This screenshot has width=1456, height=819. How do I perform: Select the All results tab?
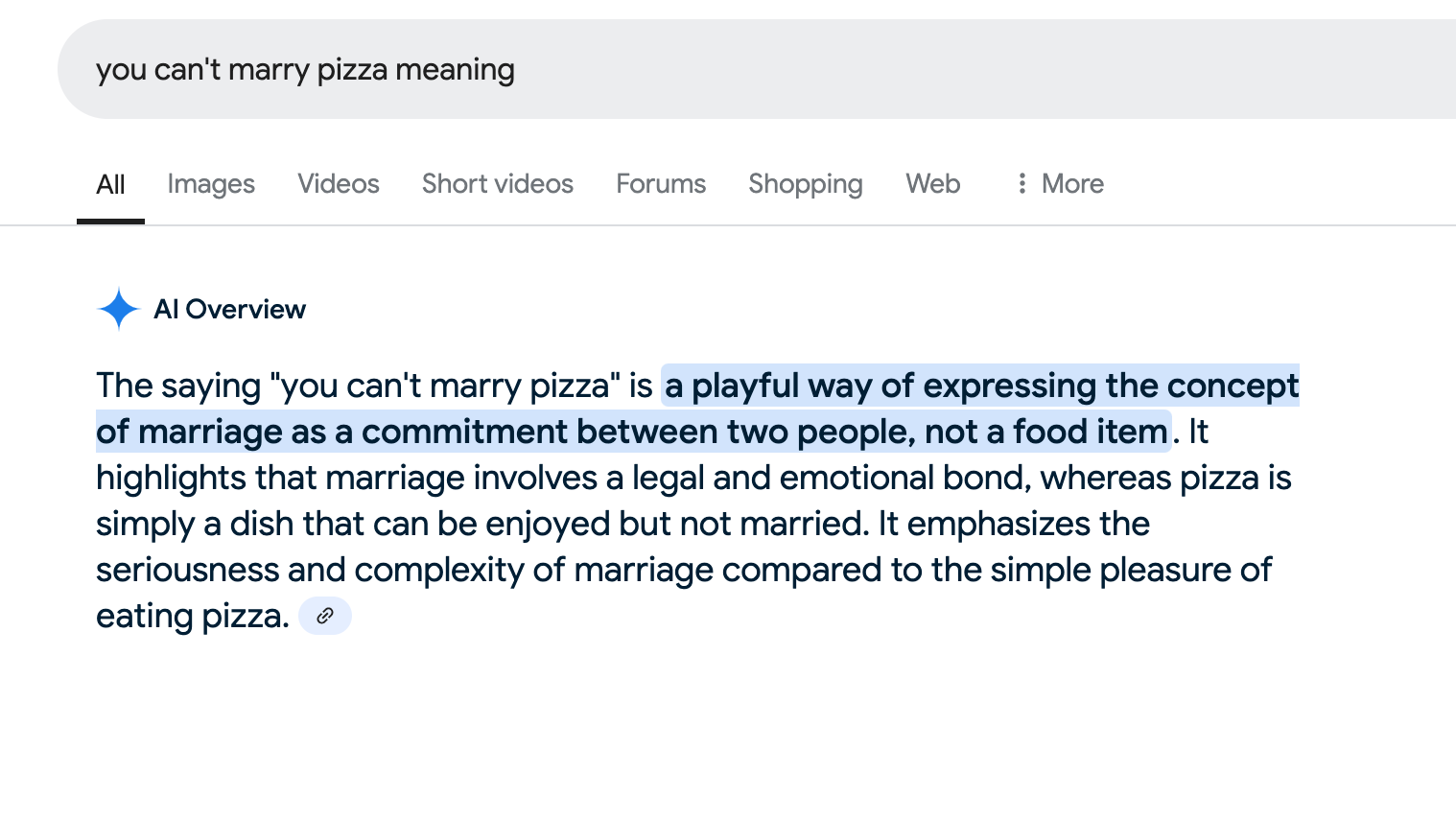(x=110, y=184)
